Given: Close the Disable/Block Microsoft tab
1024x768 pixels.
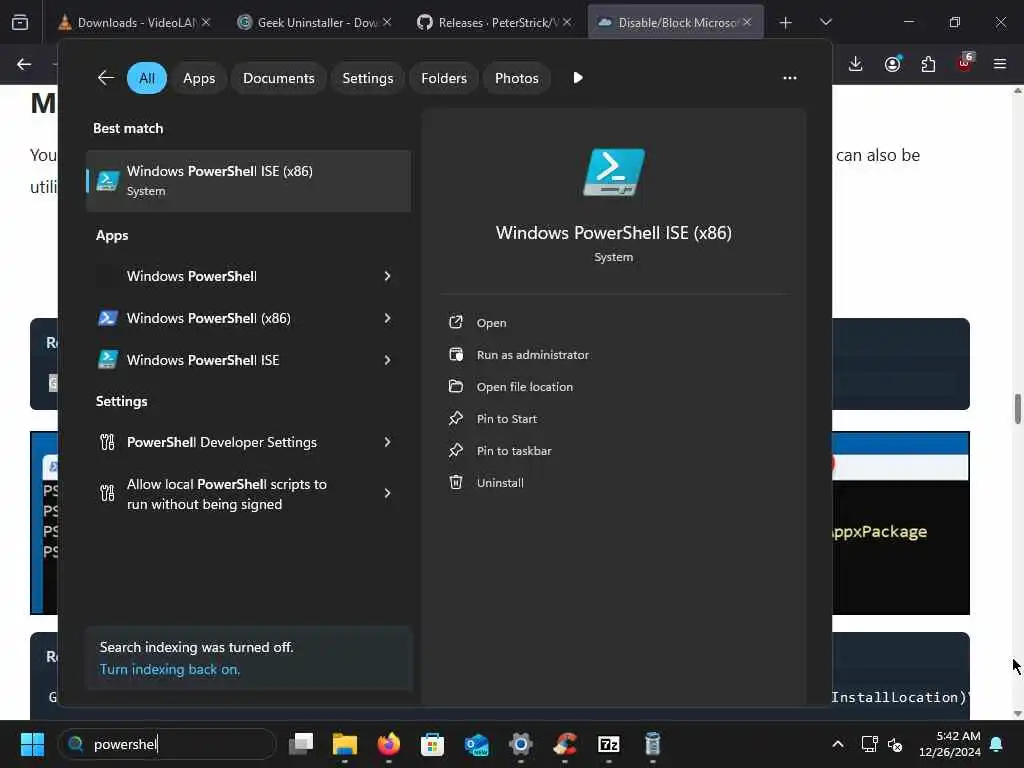Looking at the screenshot, I should pyautogui.click(x=746, y=22).
